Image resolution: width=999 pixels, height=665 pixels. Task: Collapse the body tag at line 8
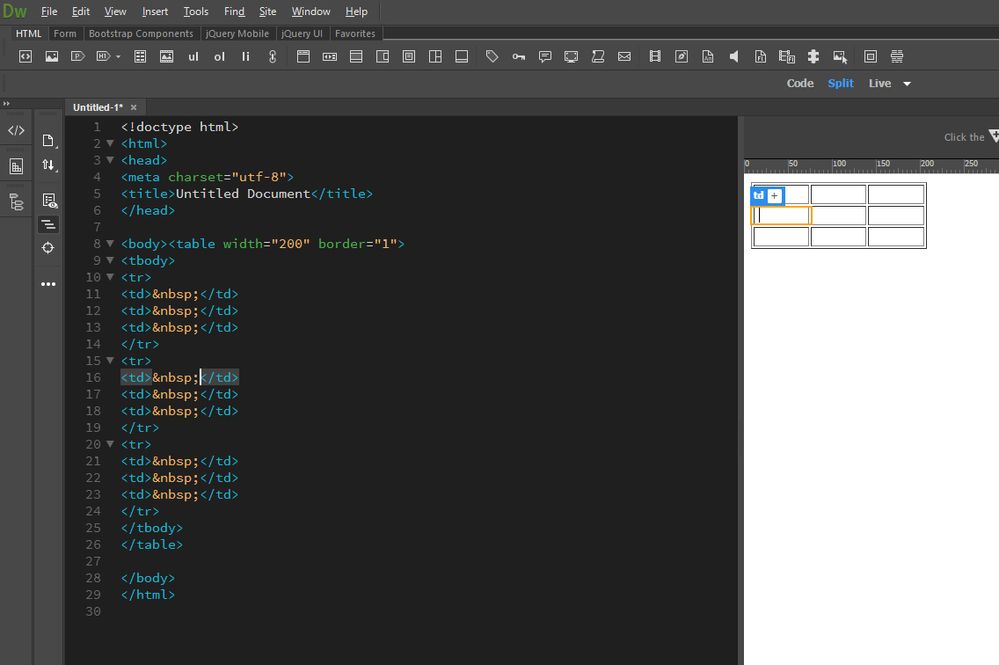click(110, 243)
